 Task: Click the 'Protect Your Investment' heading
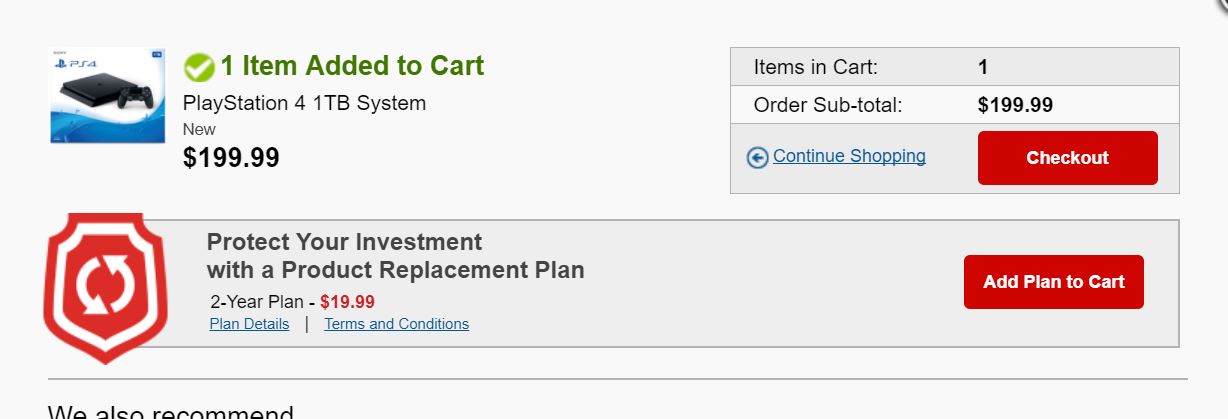click(x=344, y=242)
